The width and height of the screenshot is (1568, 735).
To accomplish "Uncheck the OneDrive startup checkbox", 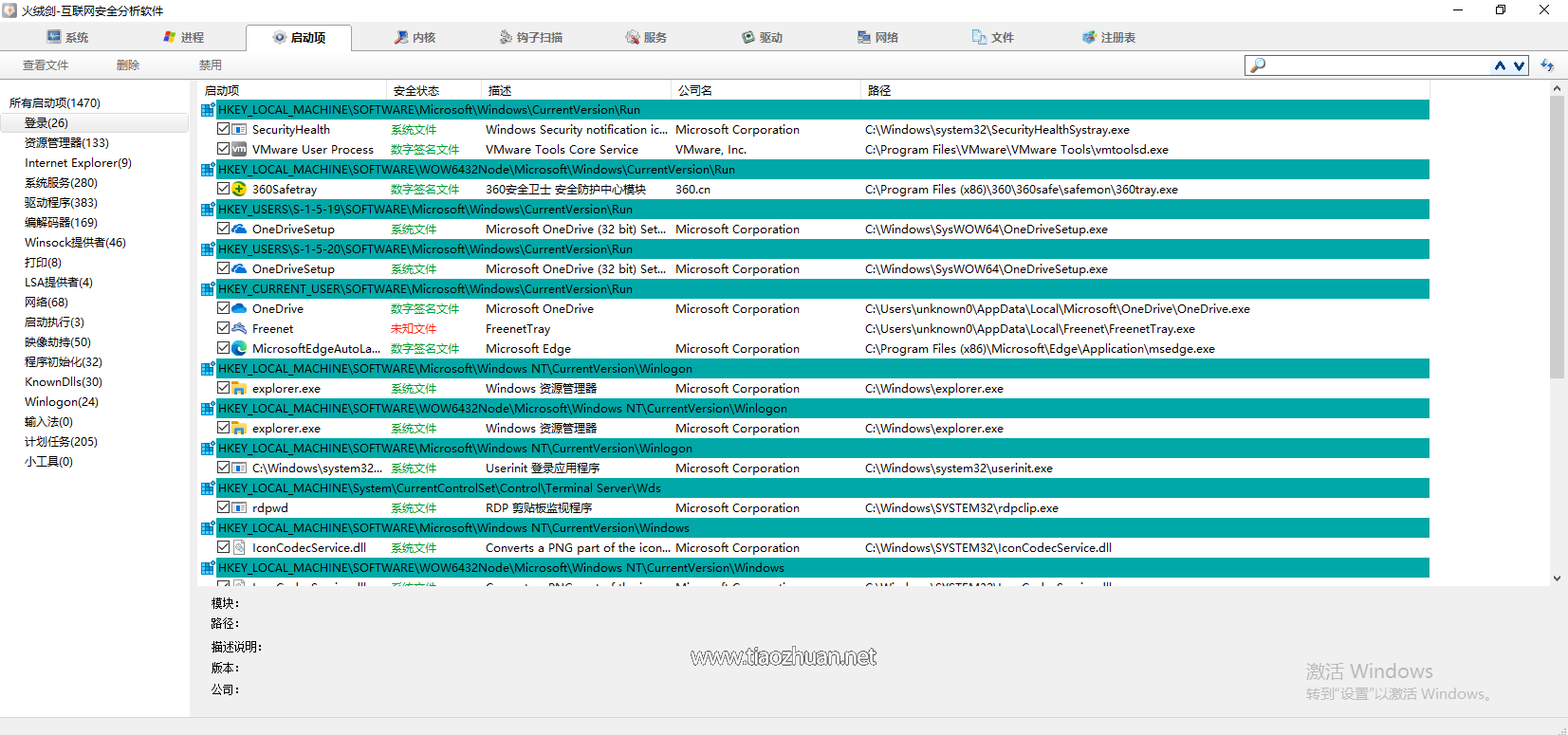I will point(223,308).
